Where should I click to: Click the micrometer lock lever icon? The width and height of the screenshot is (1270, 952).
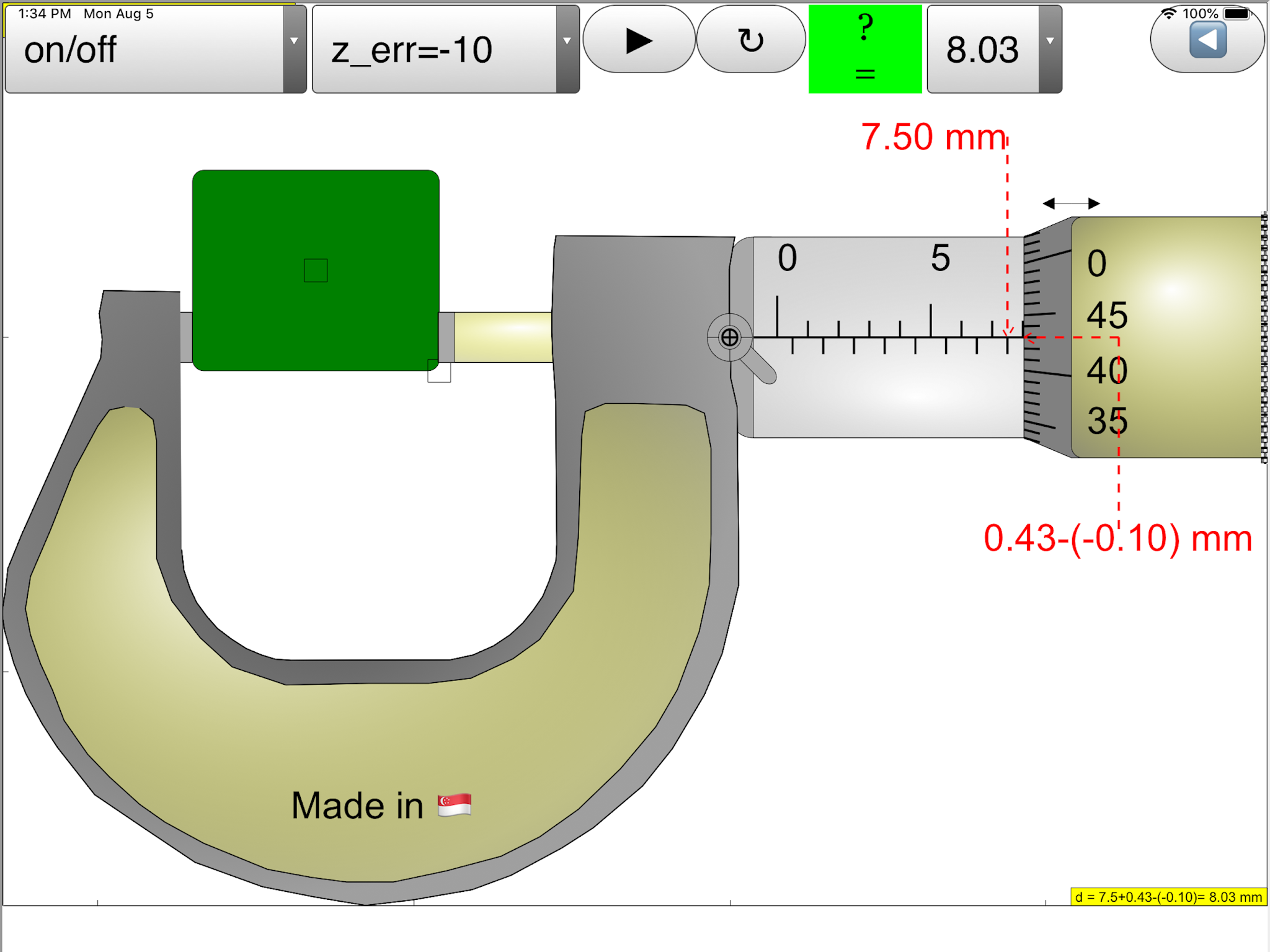point(730,338)
